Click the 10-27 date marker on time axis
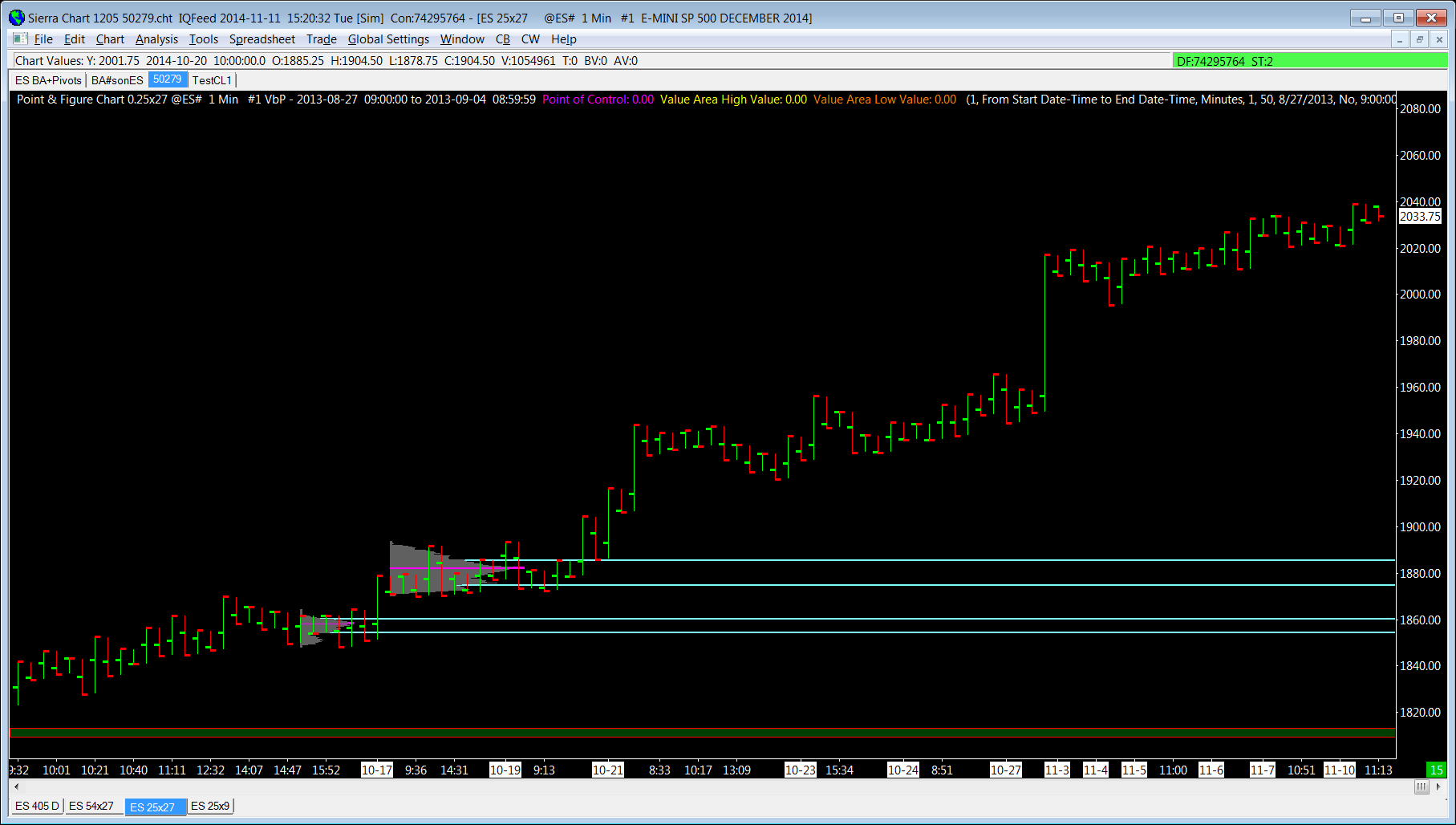 (1006, 770)
